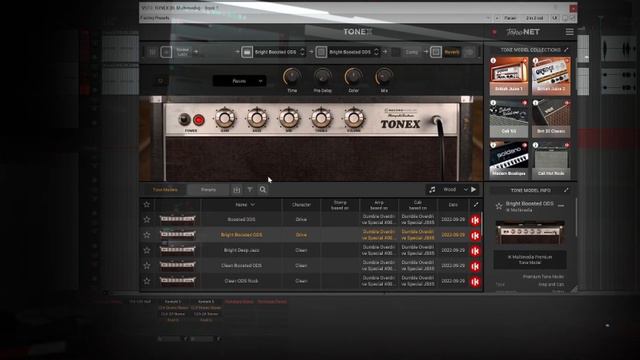
Task: Click the amp Gain knob
Action: click(x=225, y=118)
